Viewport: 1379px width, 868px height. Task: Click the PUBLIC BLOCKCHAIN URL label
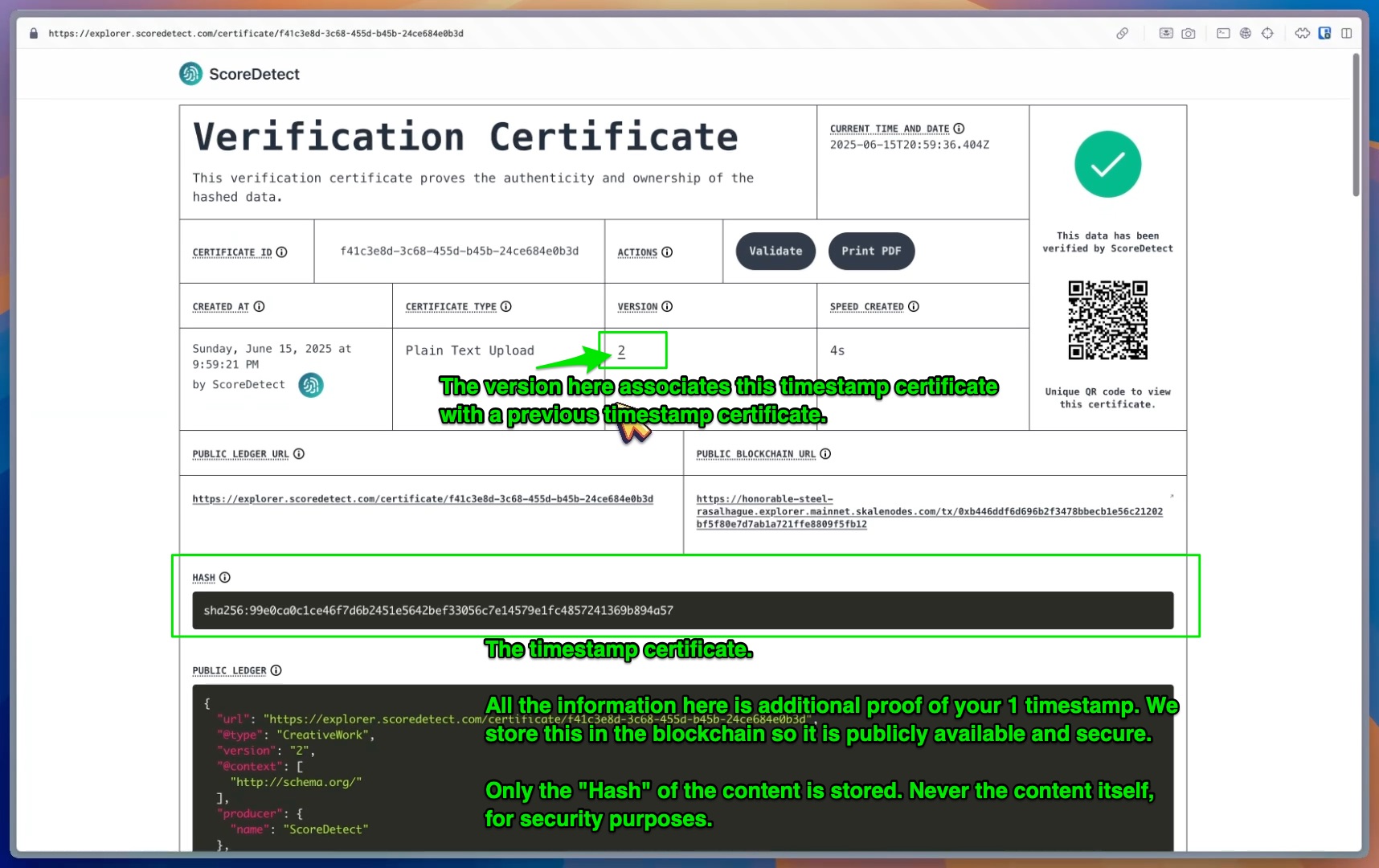(755, 454)
